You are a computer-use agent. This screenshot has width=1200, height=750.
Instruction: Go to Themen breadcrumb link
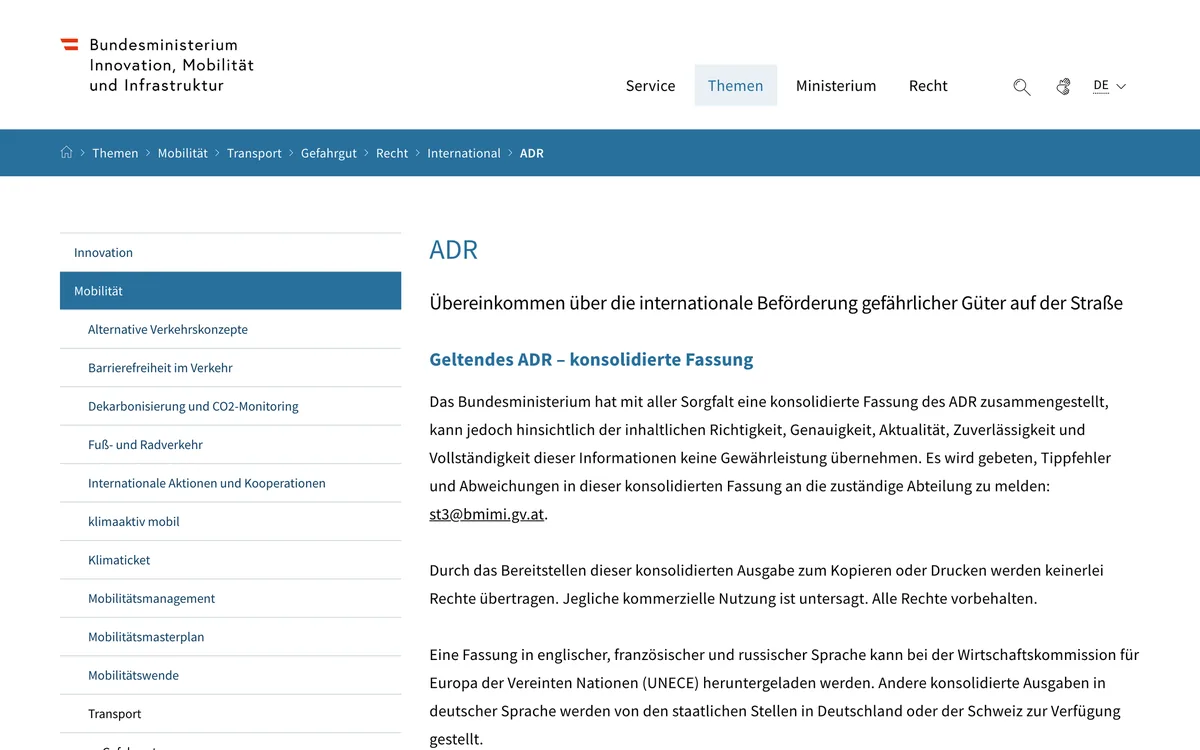point(115,153)
